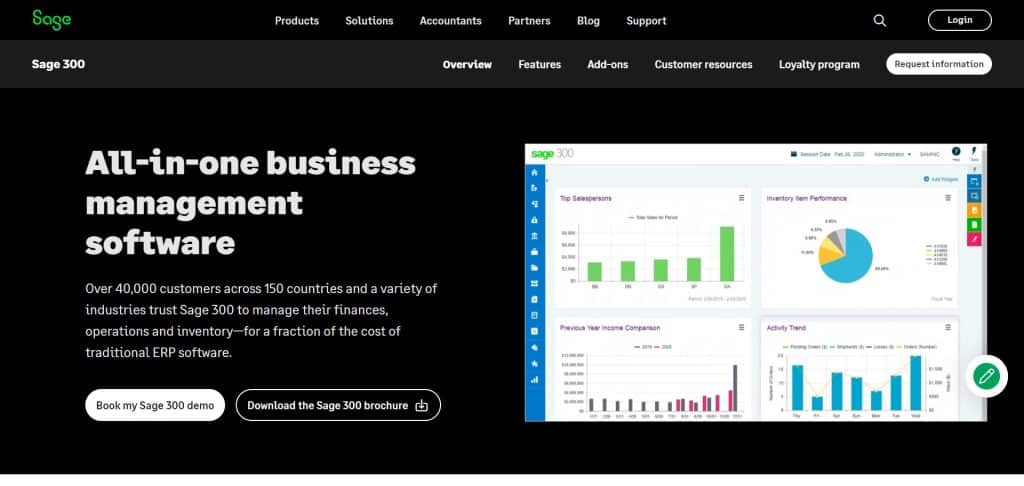Click the Top Salespersons widget title
The image size is (1024, 486).
[x=586, y=198]
